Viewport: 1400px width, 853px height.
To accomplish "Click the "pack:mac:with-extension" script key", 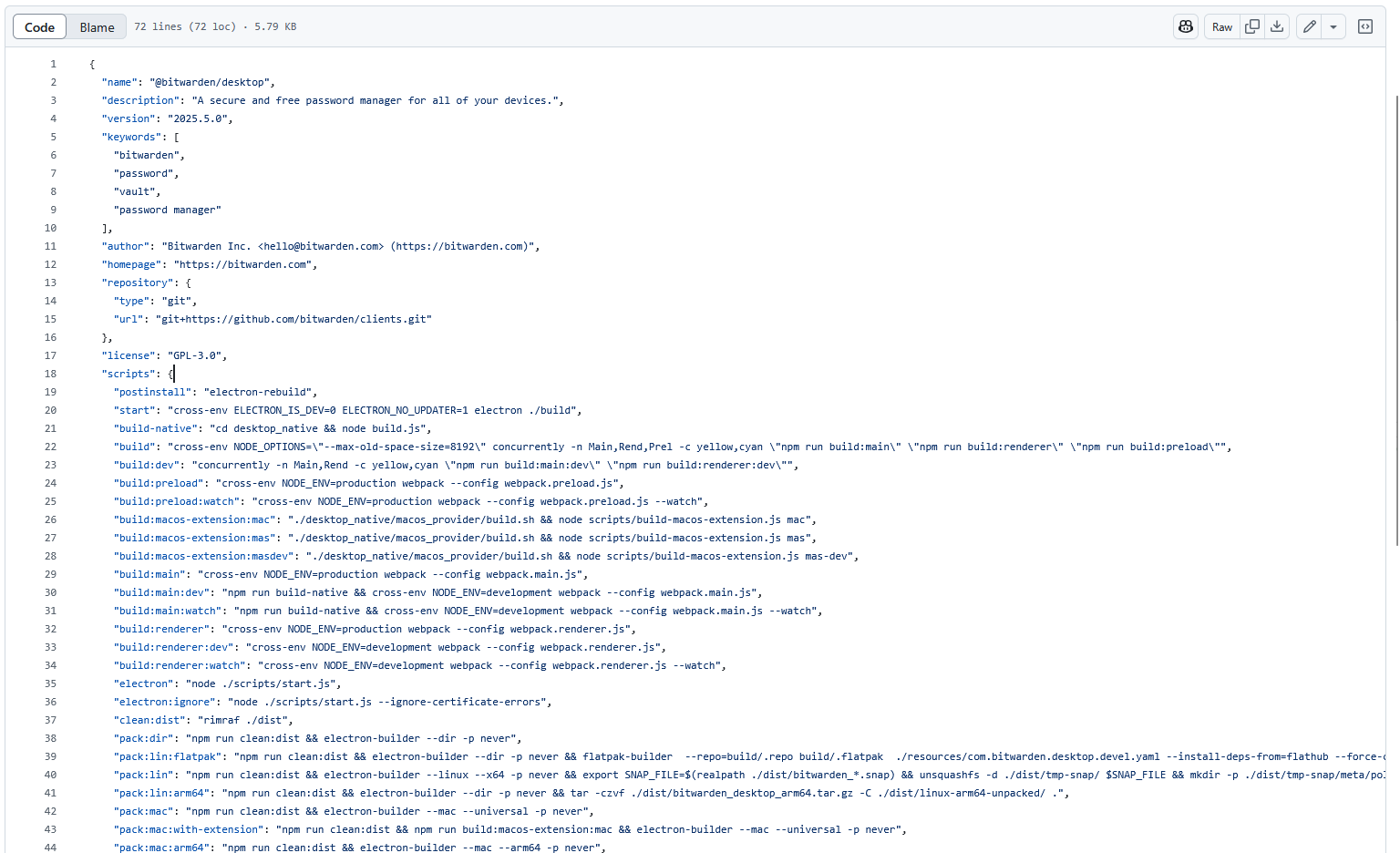I will tap(189, 829).
